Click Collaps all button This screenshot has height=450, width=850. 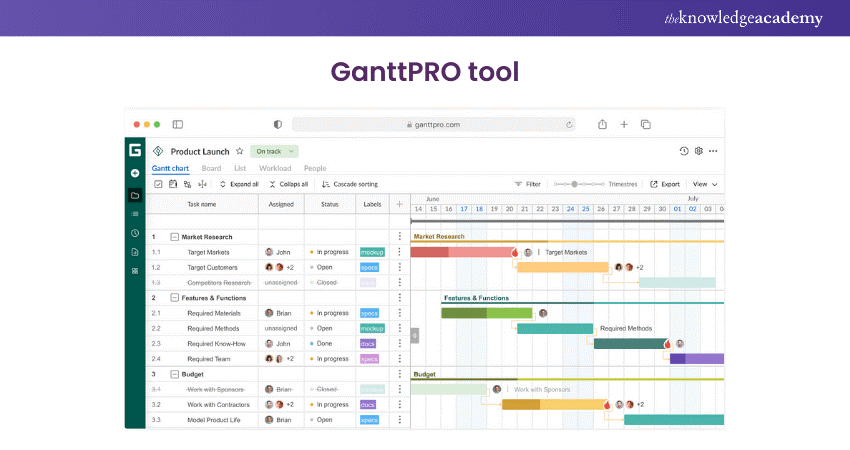pyautogui.click(x=289, y=184)
